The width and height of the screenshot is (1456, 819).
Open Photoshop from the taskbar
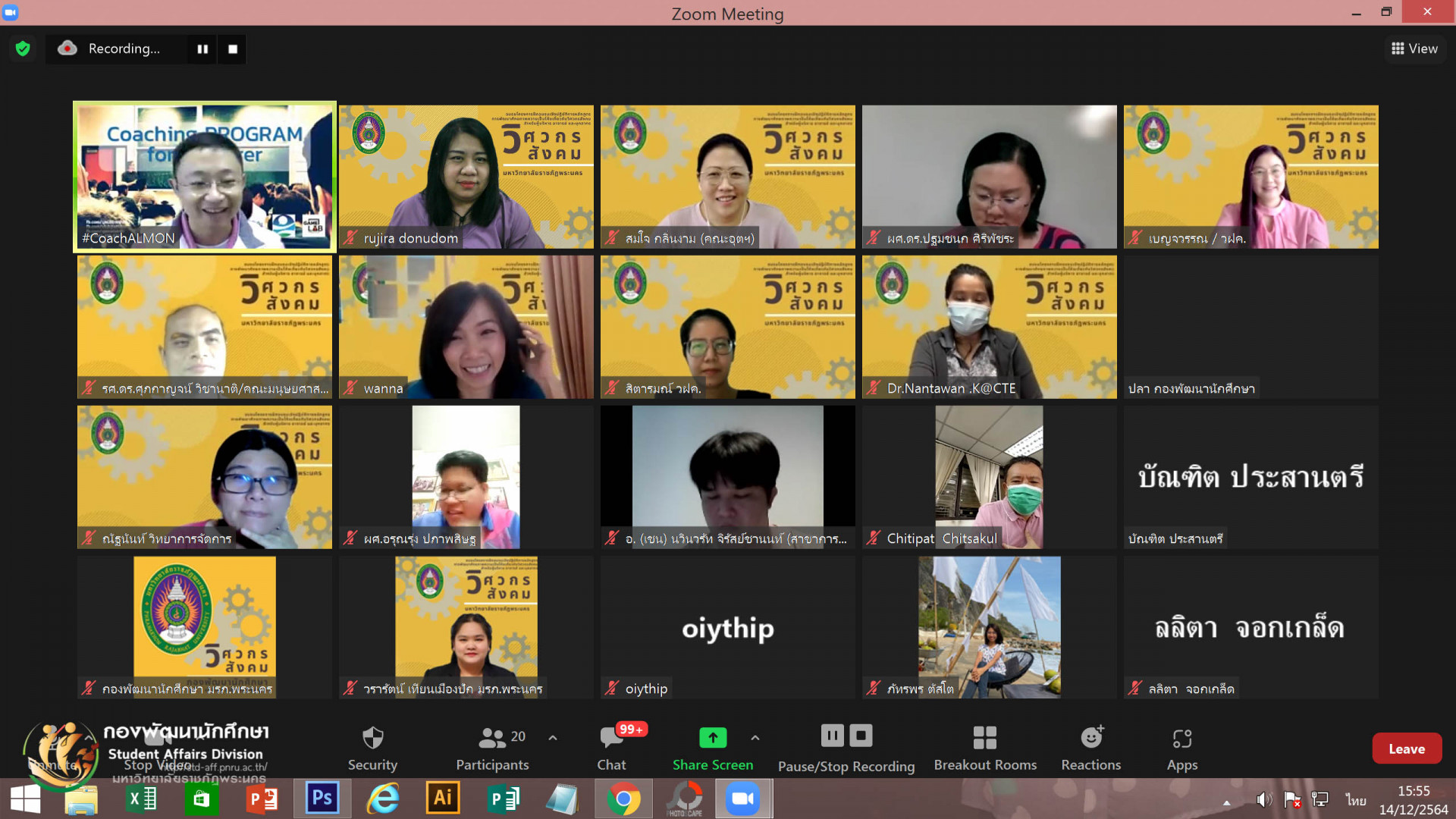click(x=322, y=798)
